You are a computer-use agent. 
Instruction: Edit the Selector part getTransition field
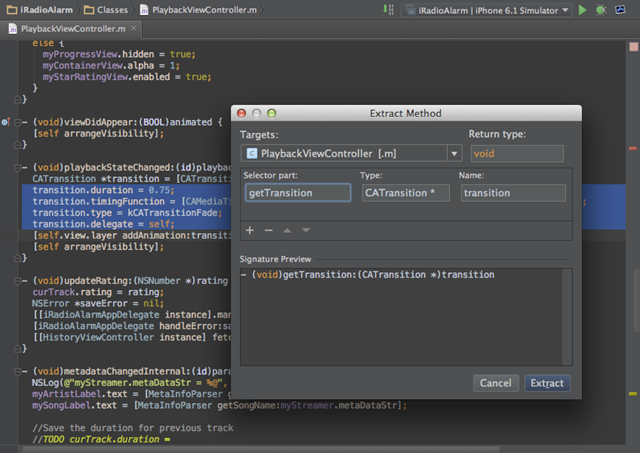[x=298, y=193]
